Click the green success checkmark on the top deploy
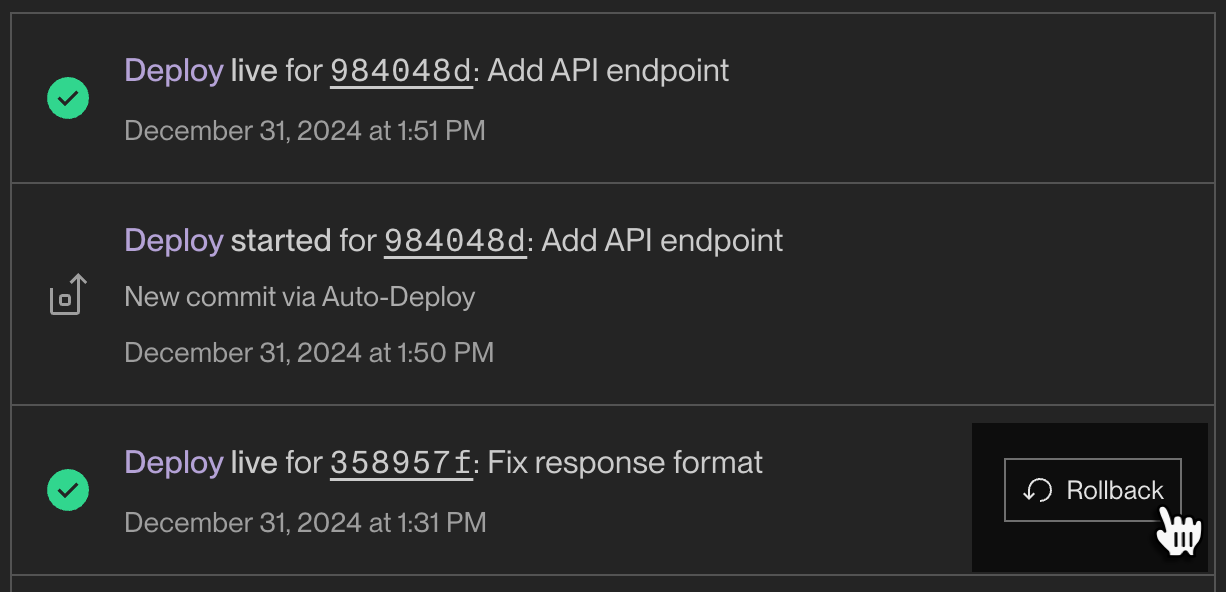This screenshot has height=592, width=1226. pyautogui.click(x=67, y=97)
